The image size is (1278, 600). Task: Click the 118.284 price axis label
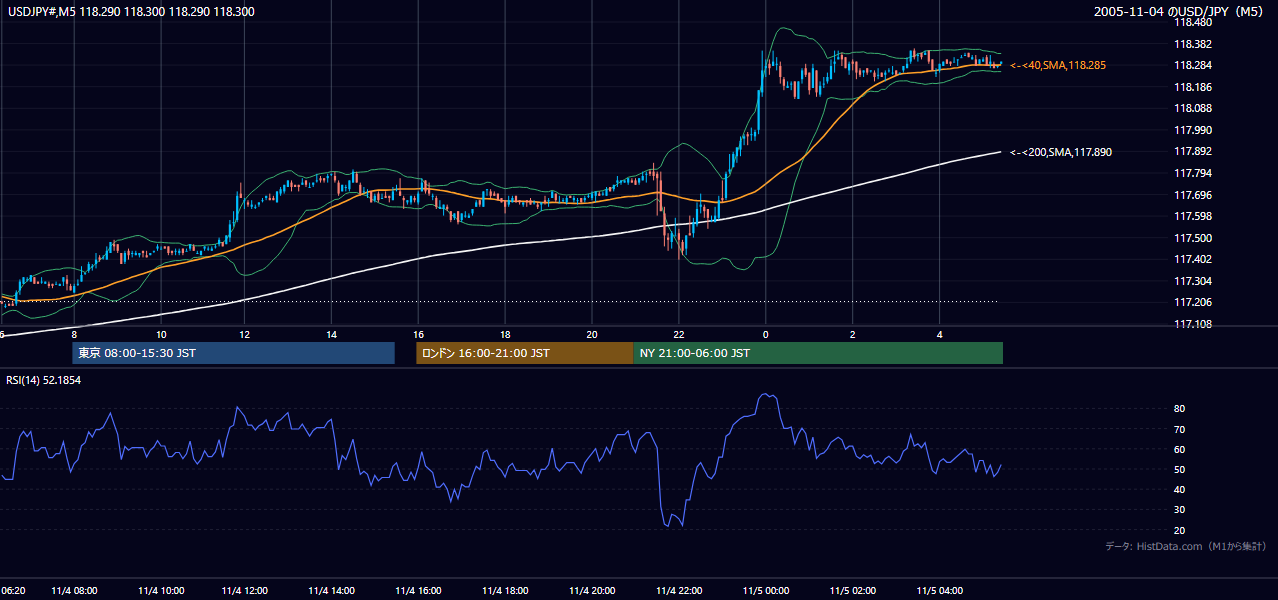(x=1192, y=65)
